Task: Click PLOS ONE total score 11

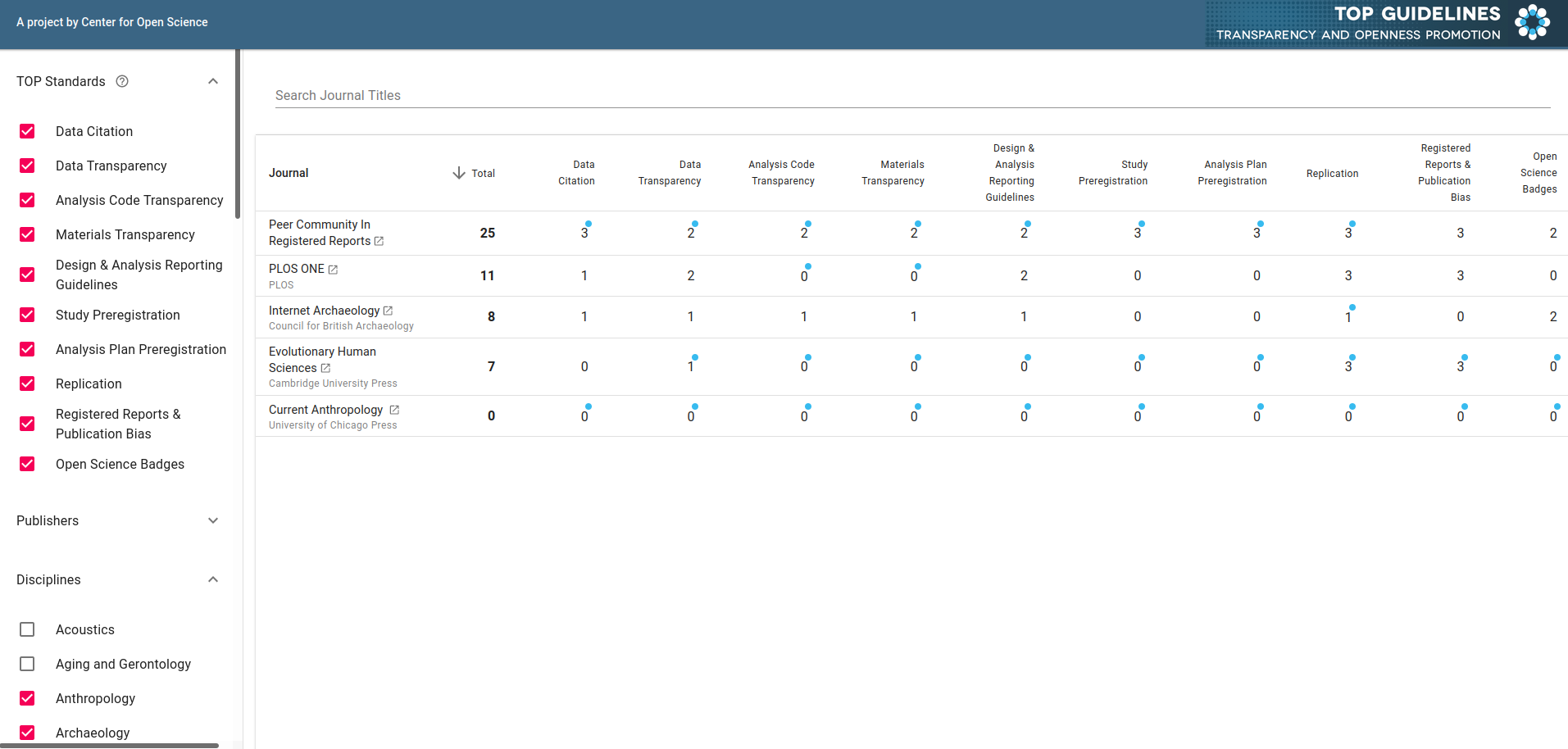Action: [488, 275]
